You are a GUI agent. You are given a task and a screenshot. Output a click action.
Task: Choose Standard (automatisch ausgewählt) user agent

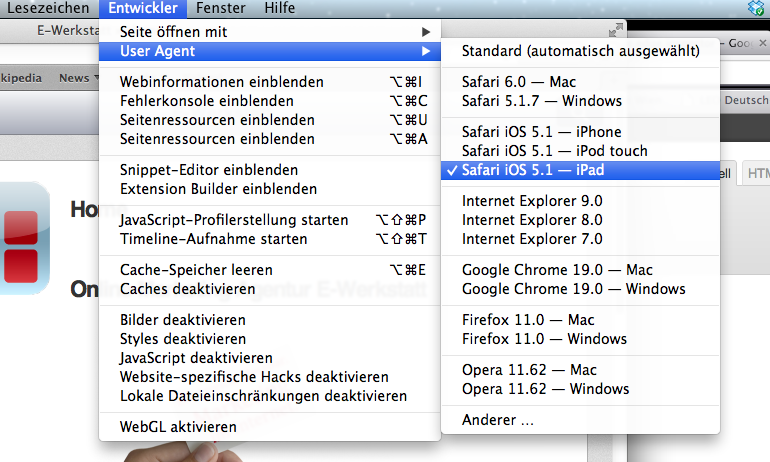click(x=580, y=51)
